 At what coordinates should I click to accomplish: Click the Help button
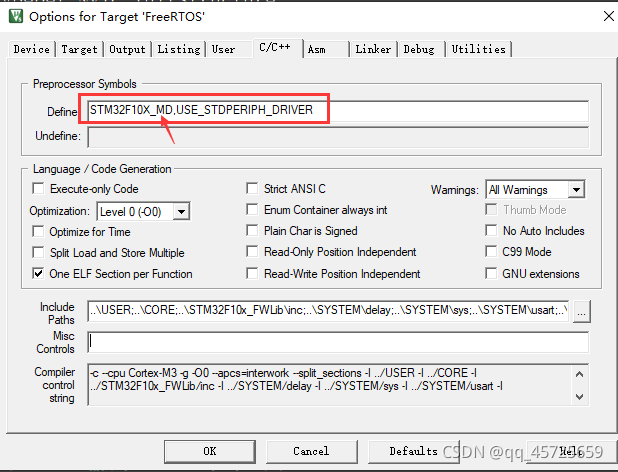[571, 451]
